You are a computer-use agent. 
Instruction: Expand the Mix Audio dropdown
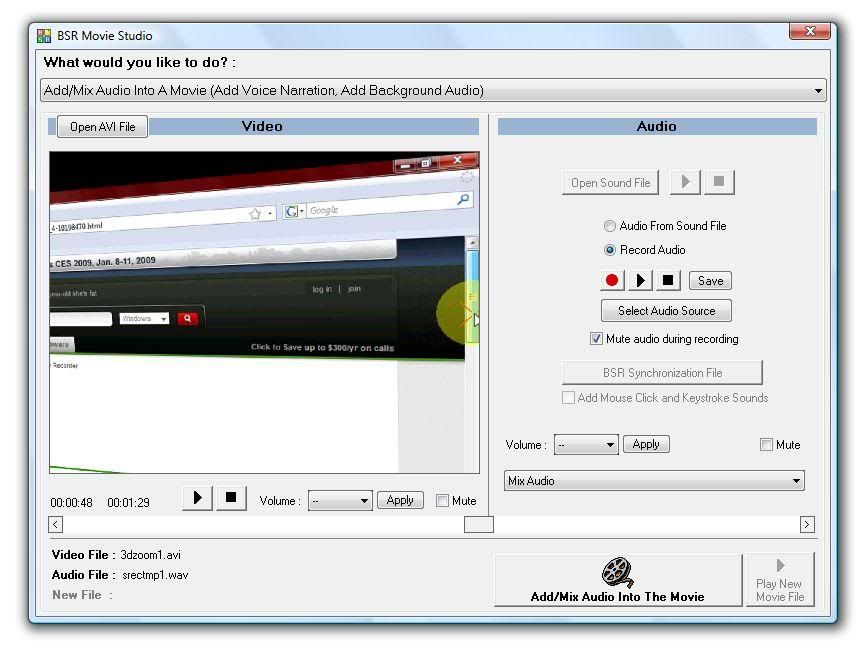point(654,481)
